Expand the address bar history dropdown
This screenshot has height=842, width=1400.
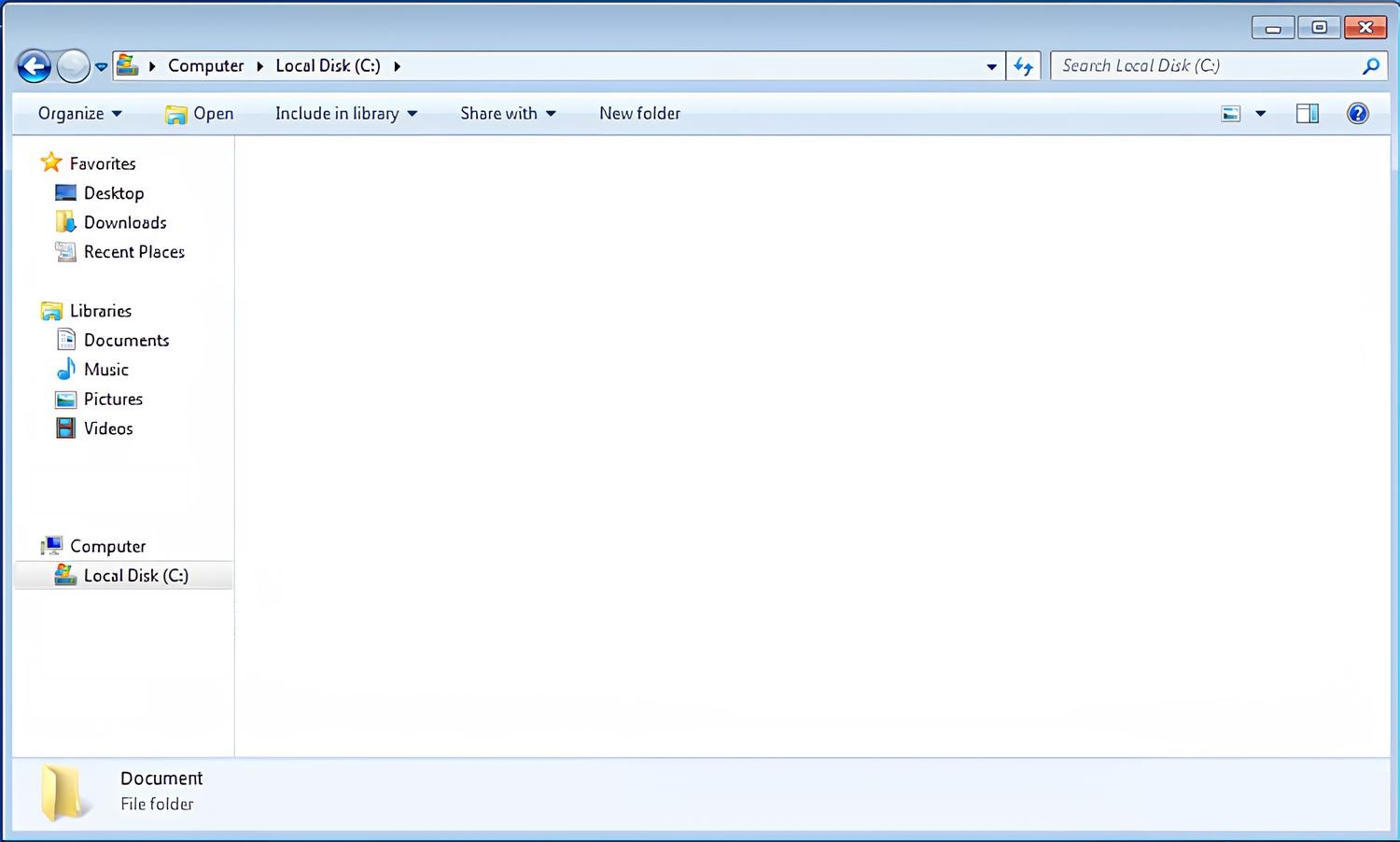click(x=991, y=66)
